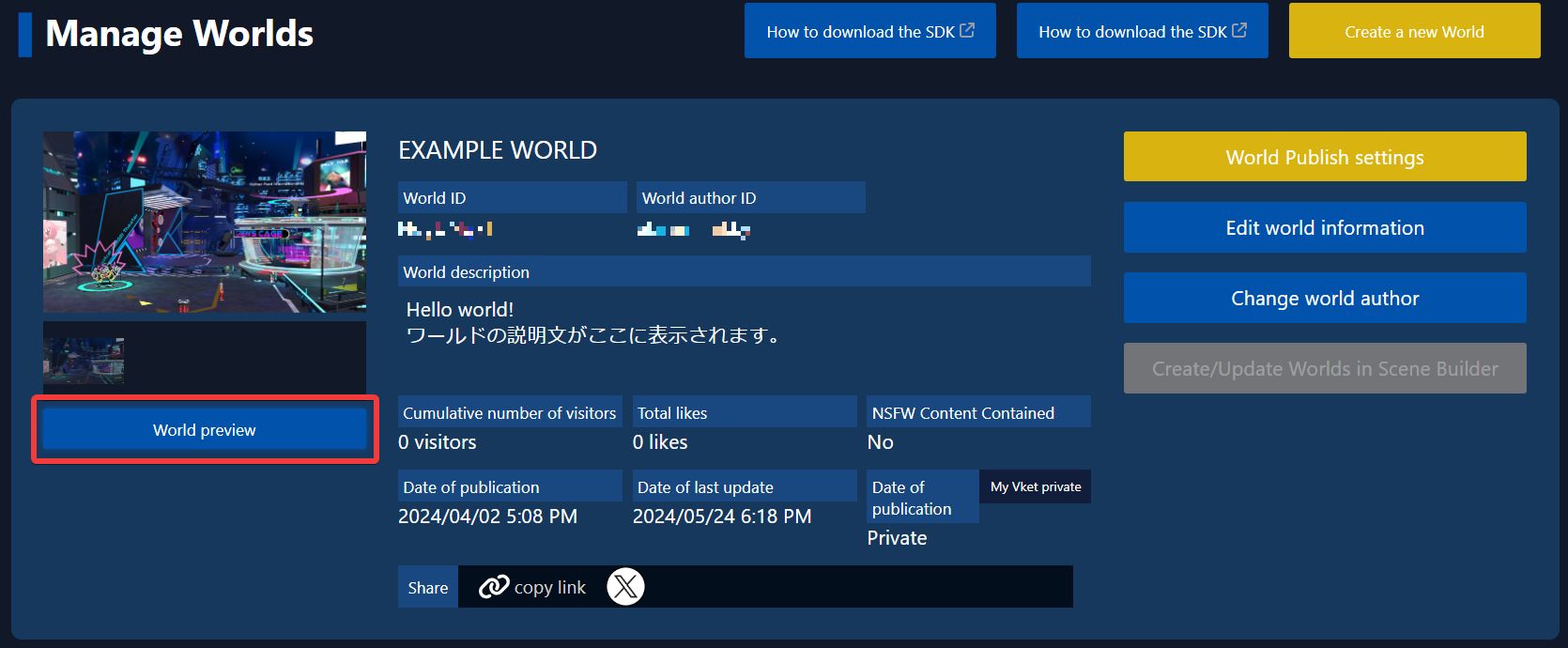Click the NSFW 'No' value
This screenshot has height=648, width=1568.
(x=881, y=442)
